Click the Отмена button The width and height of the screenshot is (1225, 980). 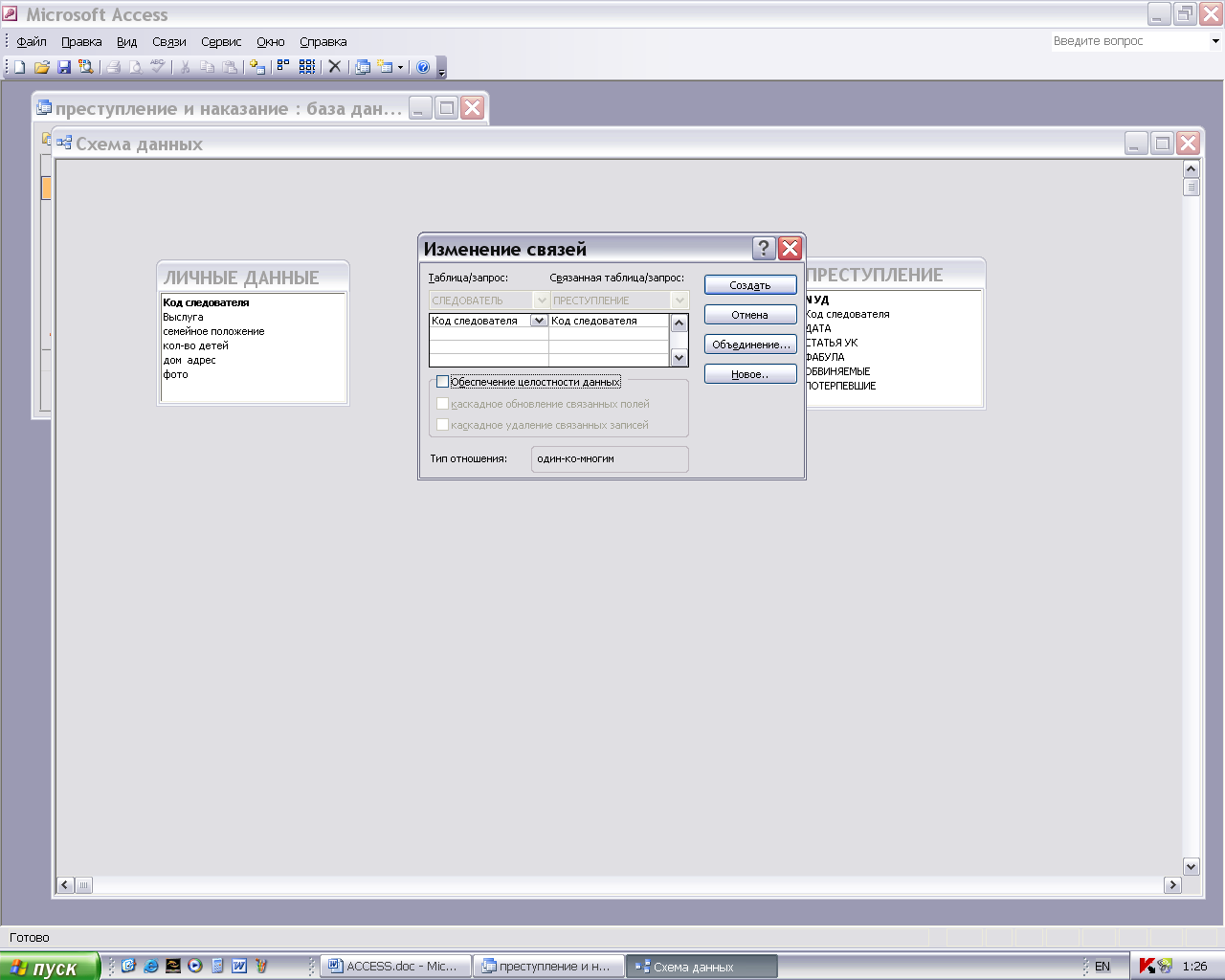750,315
